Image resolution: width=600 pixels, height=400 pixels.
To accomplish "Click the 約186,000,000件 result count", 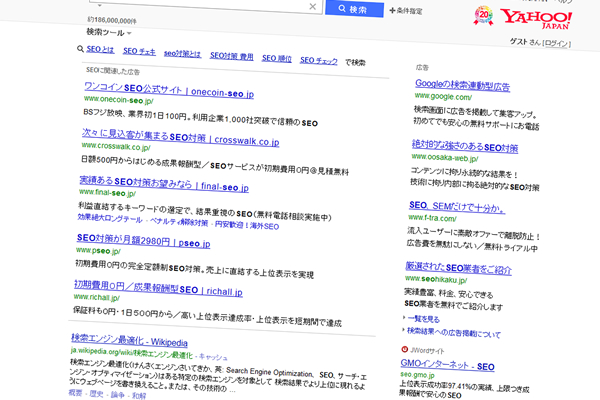I will tap(112, 20).
